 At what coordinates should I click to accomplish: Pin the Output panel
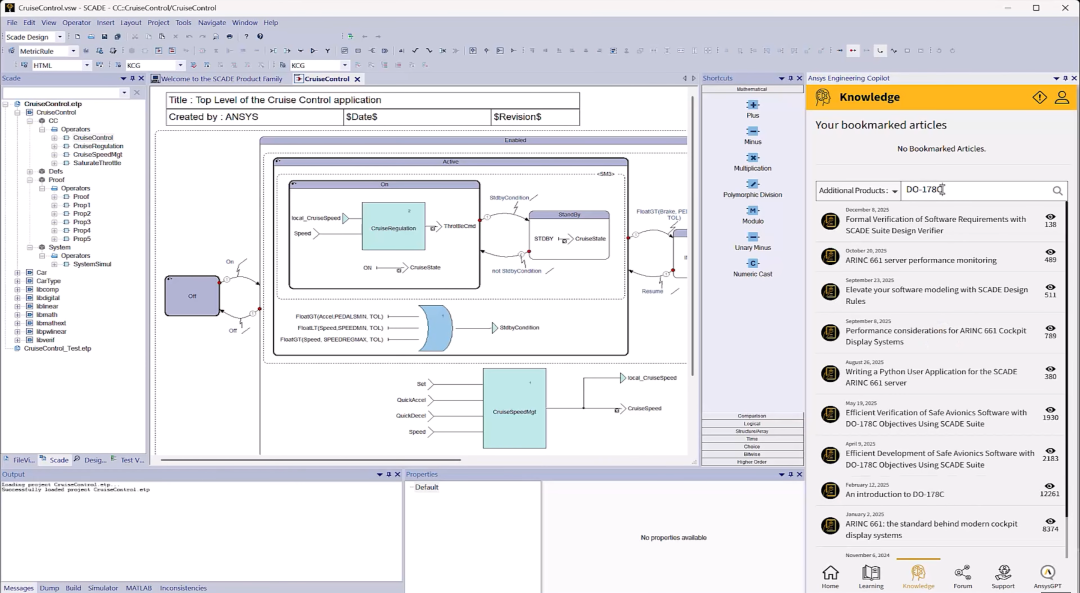[x=388, y=475]
